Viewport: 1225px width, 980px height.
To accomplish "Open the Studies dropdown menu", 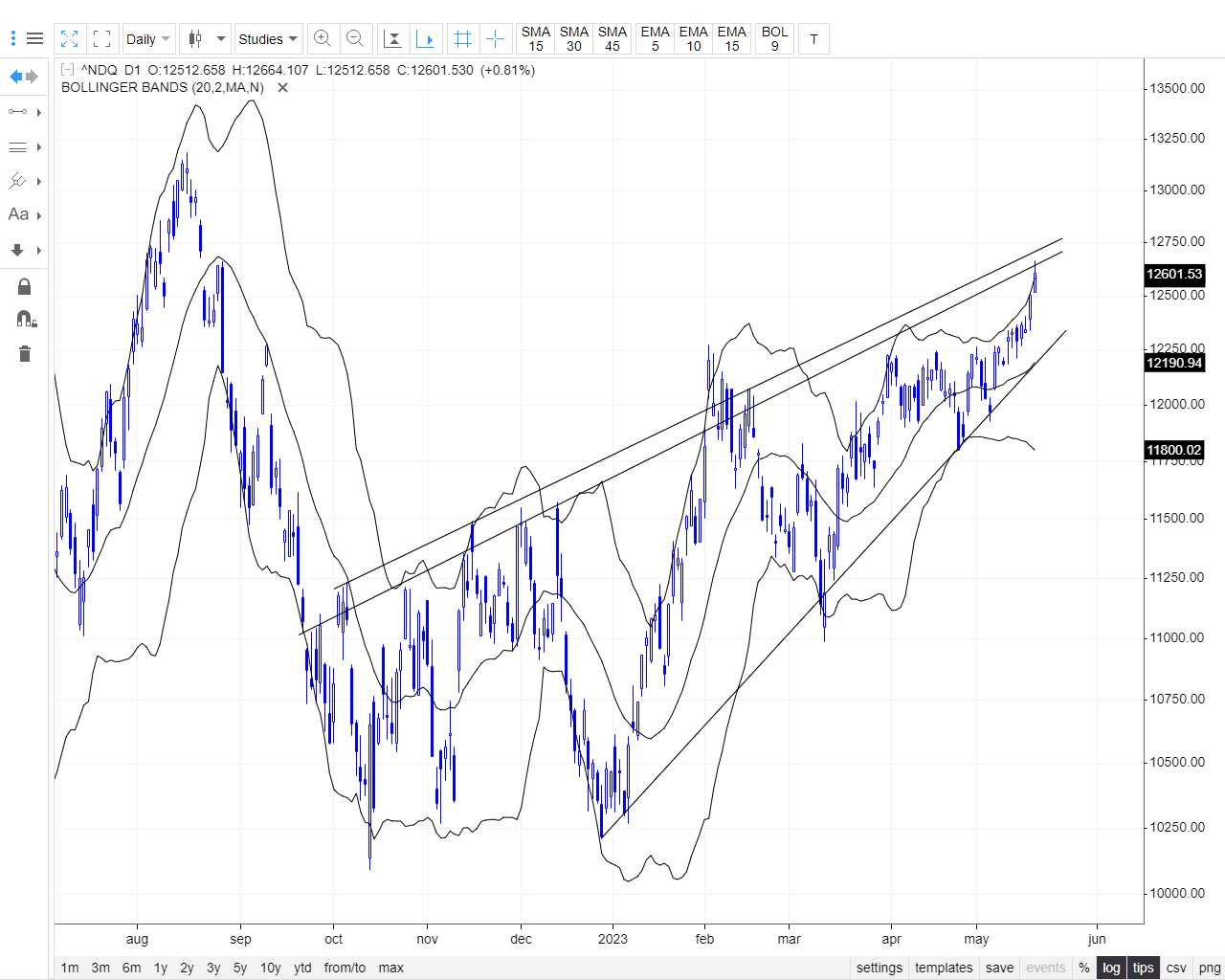I will tap(268, 39).
